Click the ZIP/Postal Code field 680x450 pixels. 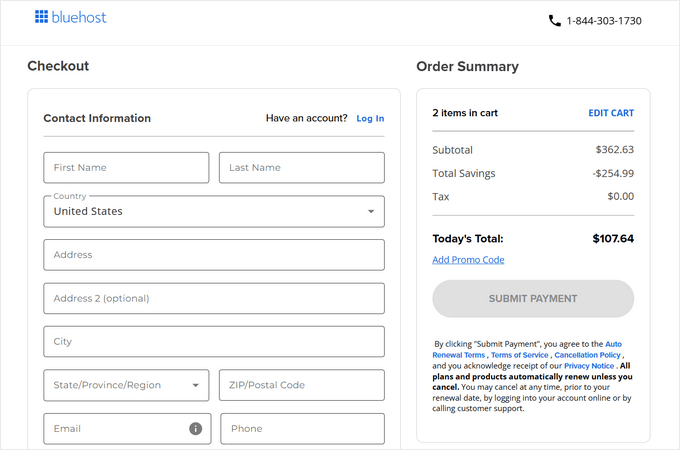pyautogui.click(x=301, y=385)
